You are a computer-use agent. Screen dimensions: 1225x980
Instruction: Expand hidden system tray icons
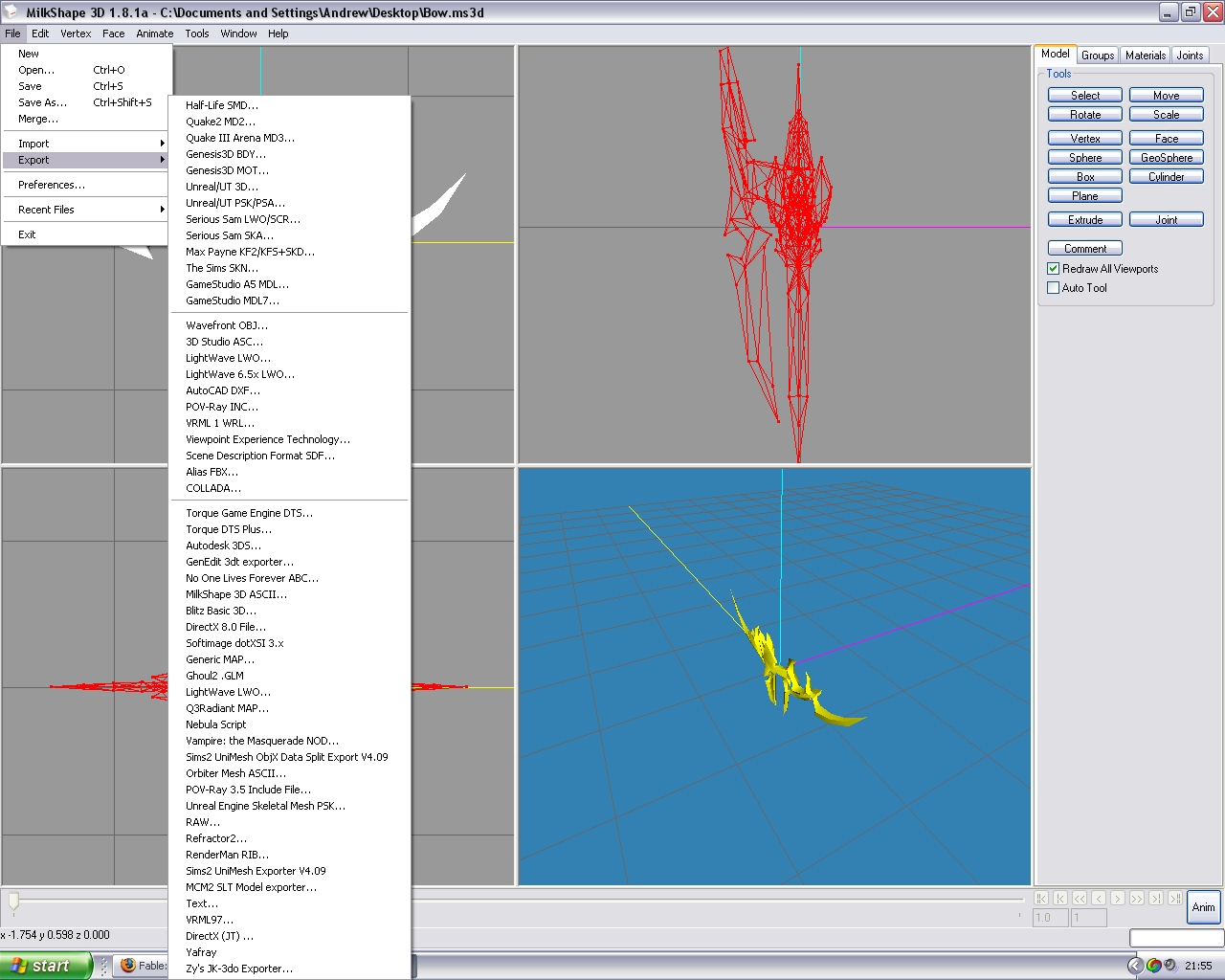tap(1136, 966)
